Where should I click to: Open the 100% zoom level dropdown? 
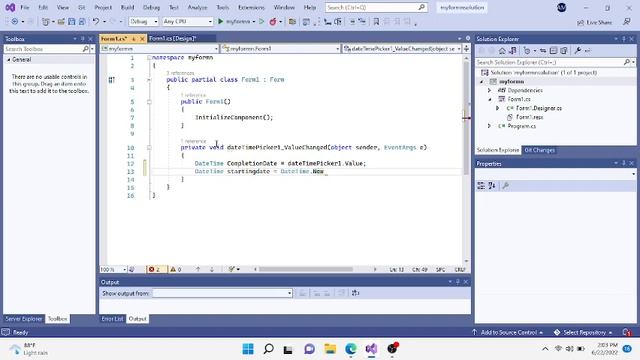113,269
